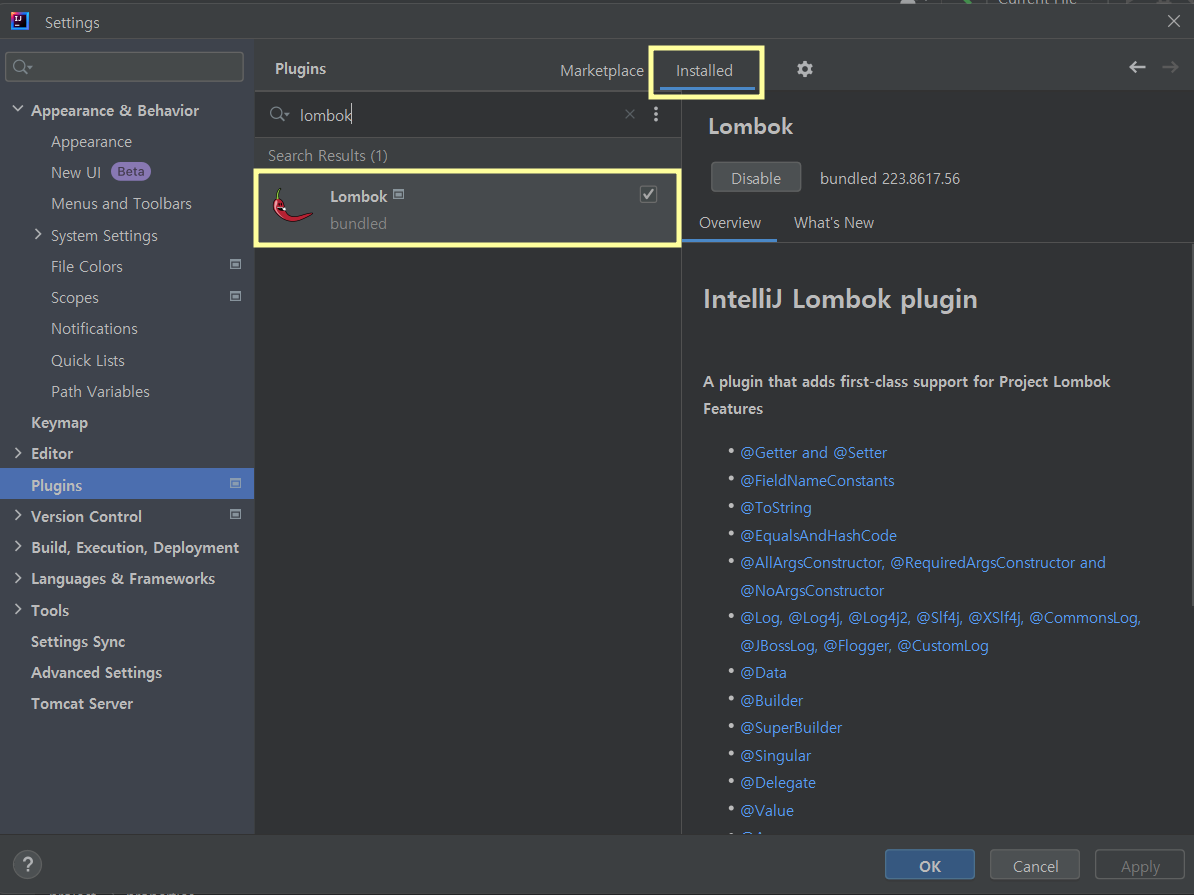Click the Apply button
This screenshot has height=895, width=1194.
[x=1140, y=865]
